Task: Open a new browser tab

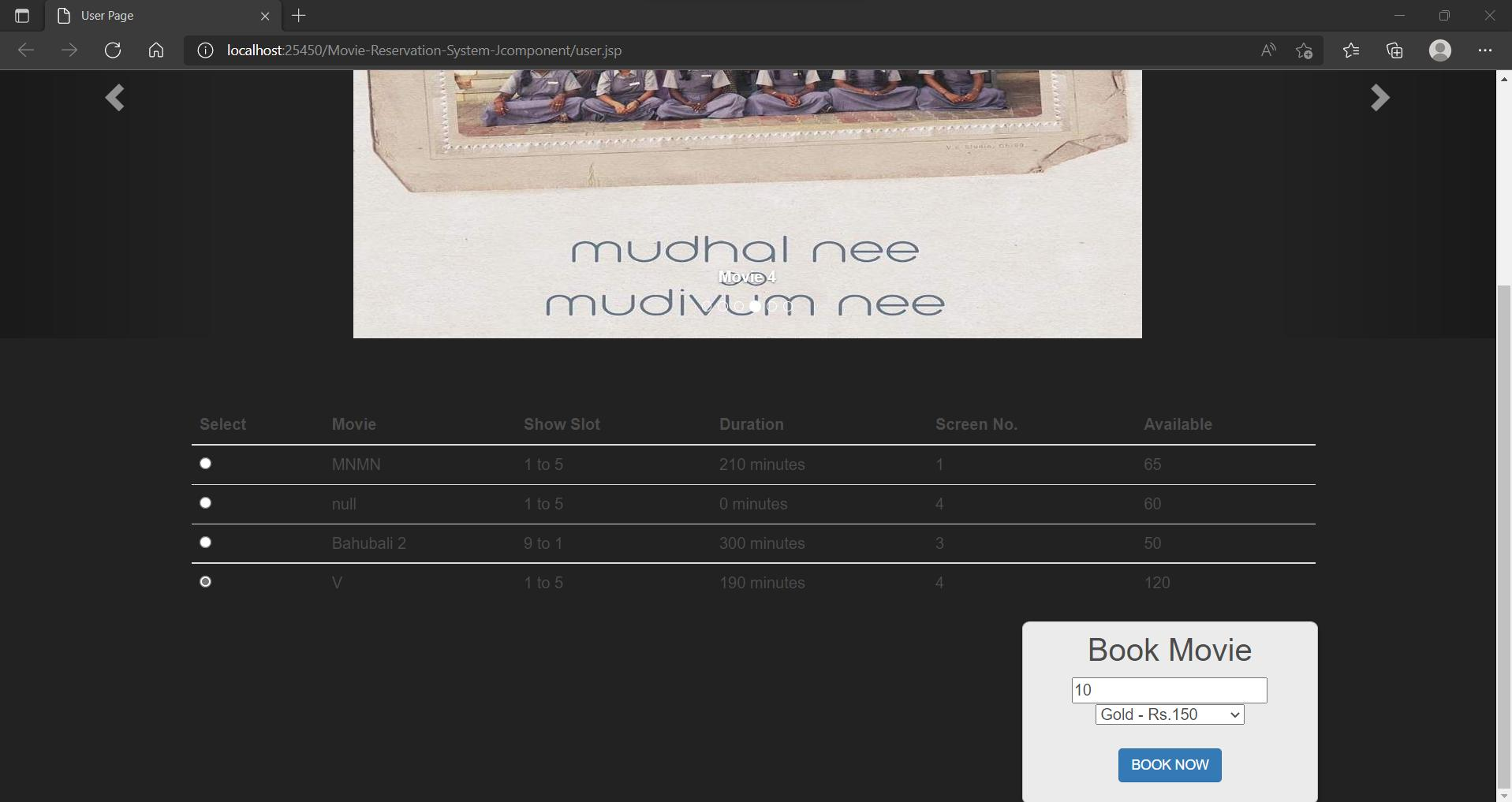Action: (x=297, y=15)
